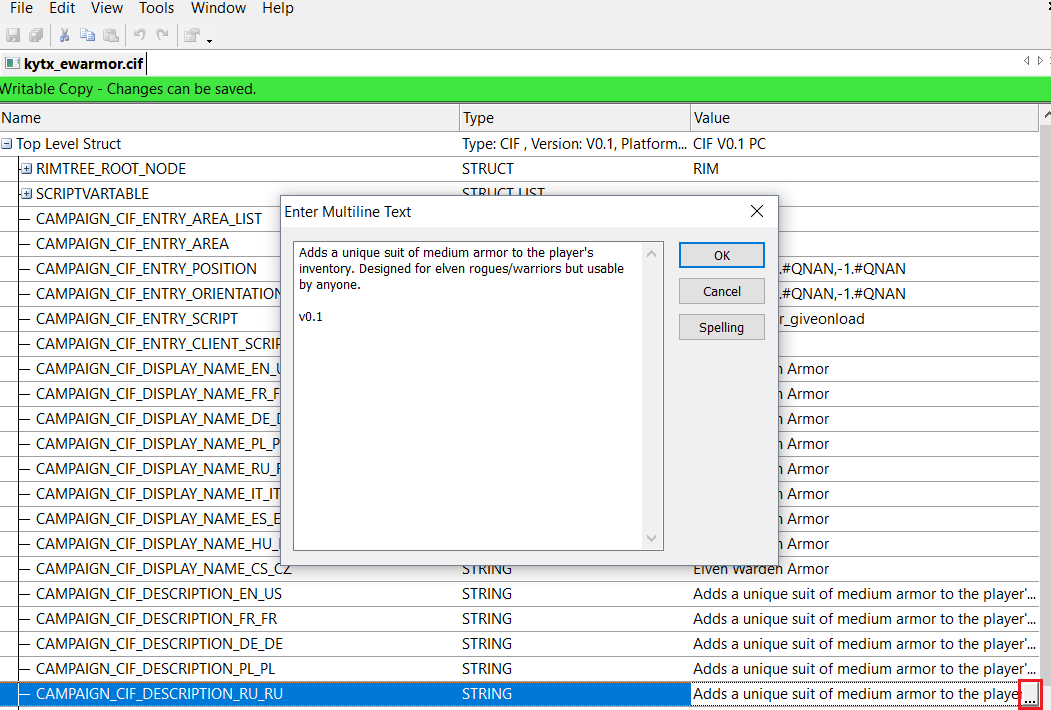Open the View menu
1051x710 pixels.
107,8
